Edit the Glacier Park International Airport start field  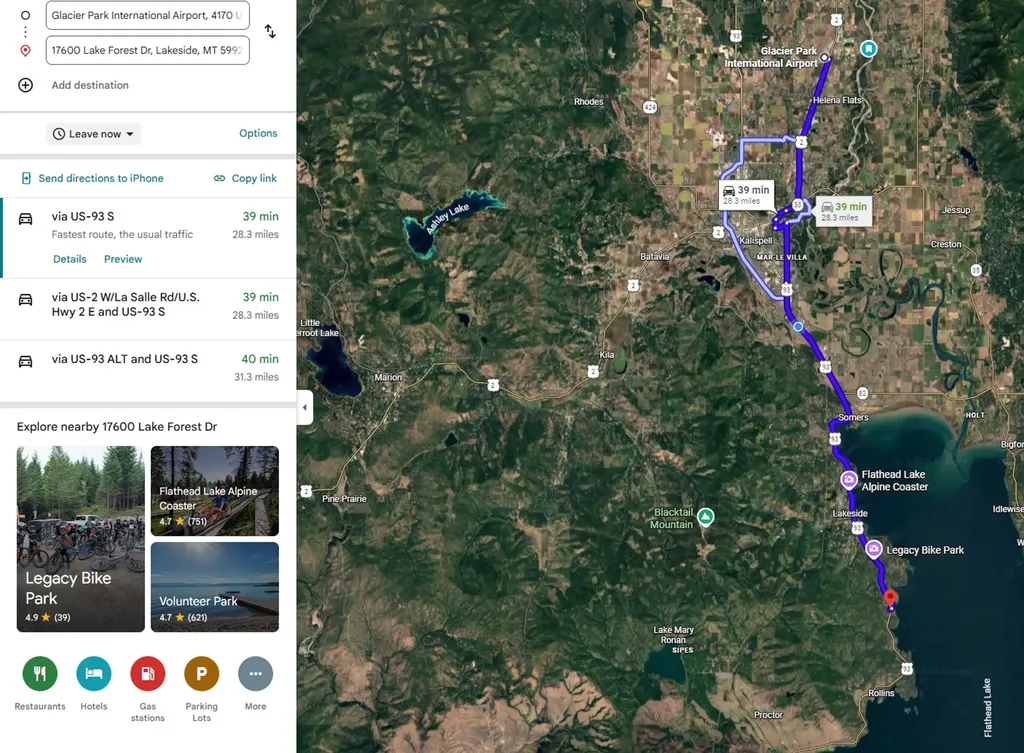[148, 15]
